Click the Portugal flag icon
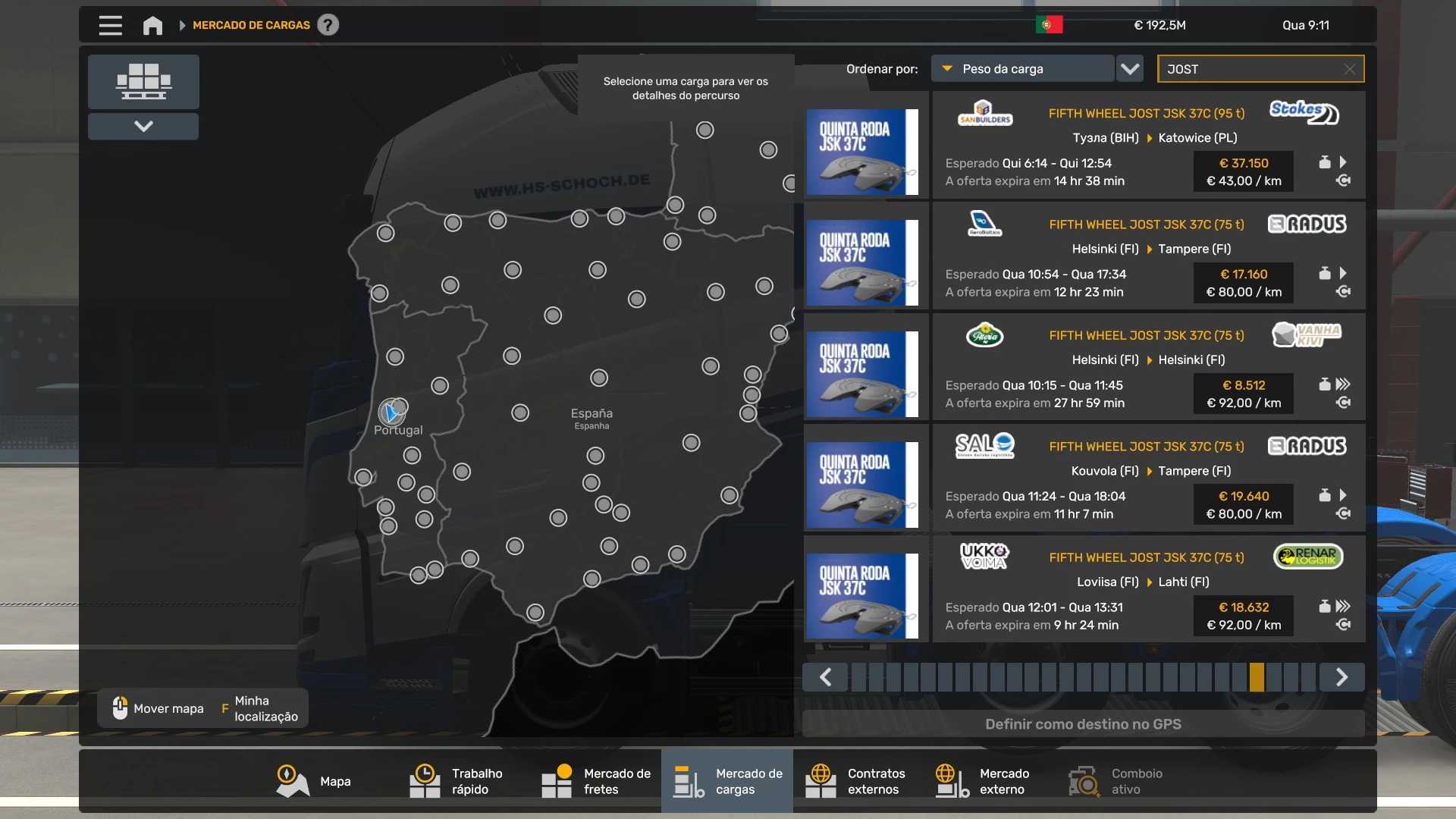1456x819 pixels. point(1049,25)
